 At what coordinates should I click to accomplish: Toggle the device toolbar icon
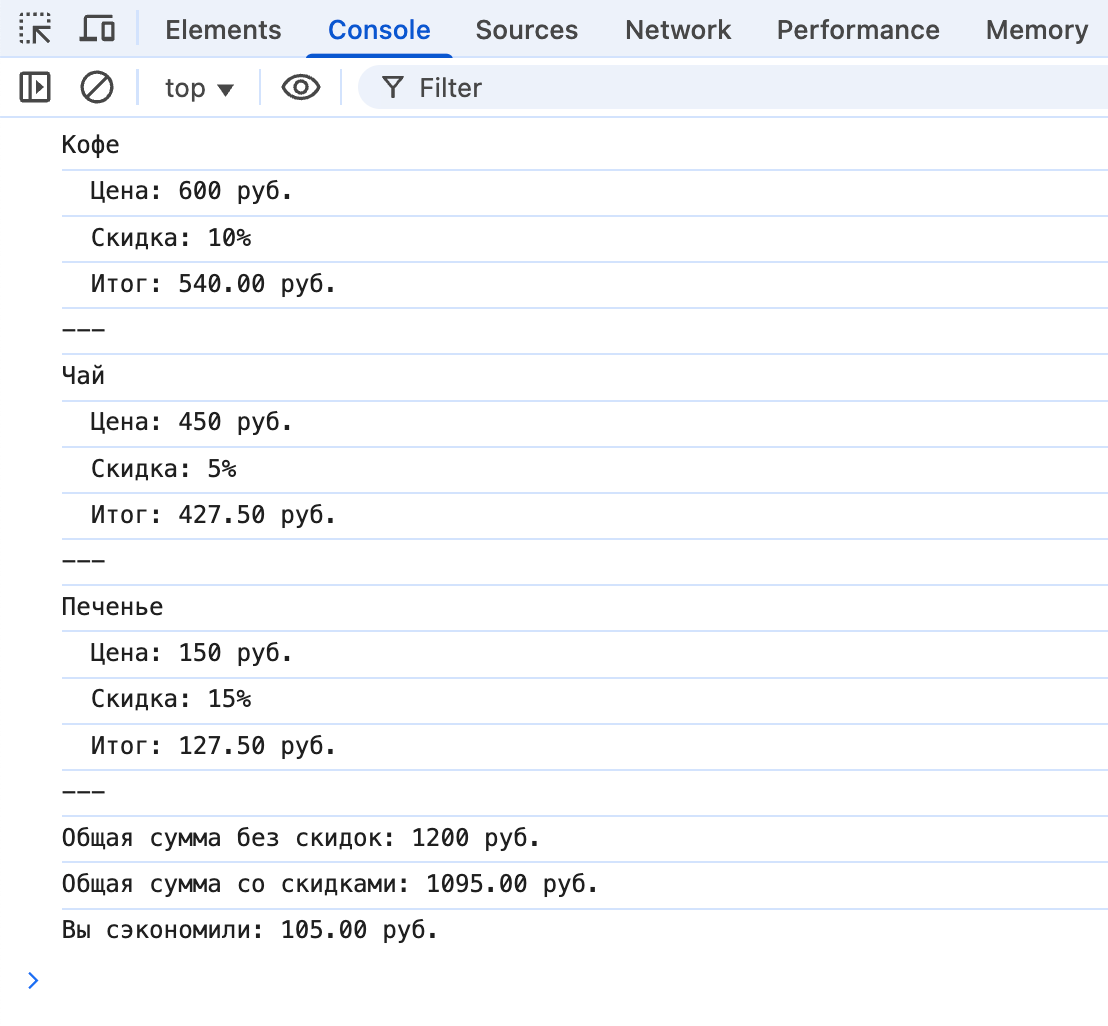[x=97, y=30]
